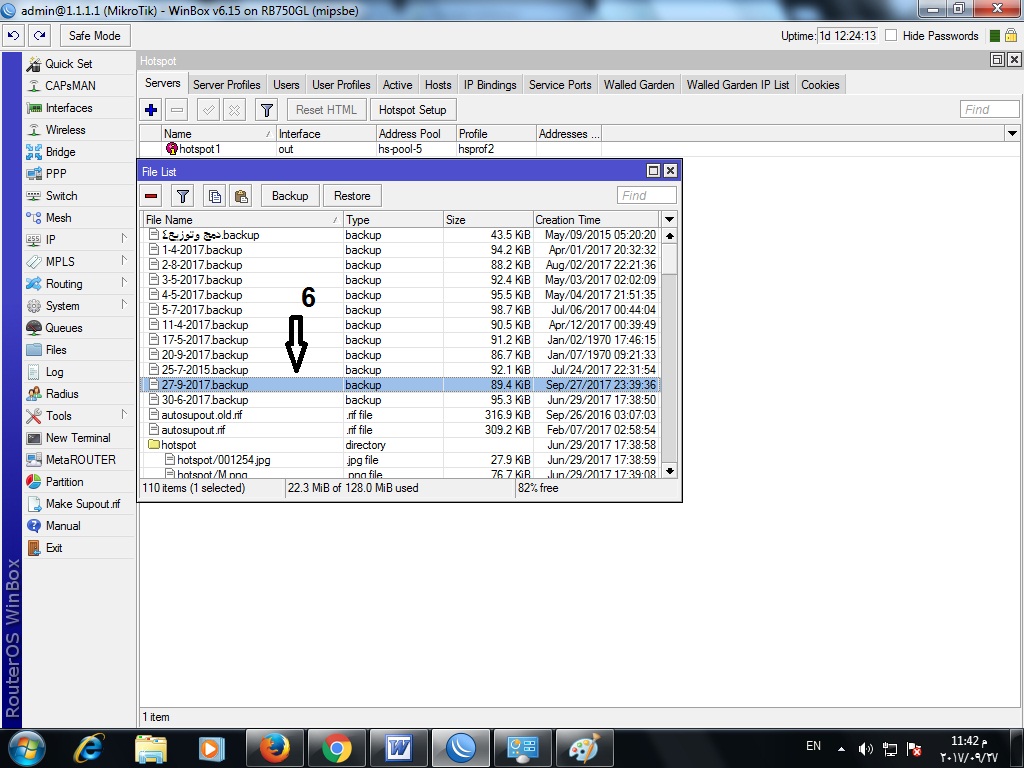Select the hotspot1 server row
This screenshot has height=768, width=1024.
[370, 149]
